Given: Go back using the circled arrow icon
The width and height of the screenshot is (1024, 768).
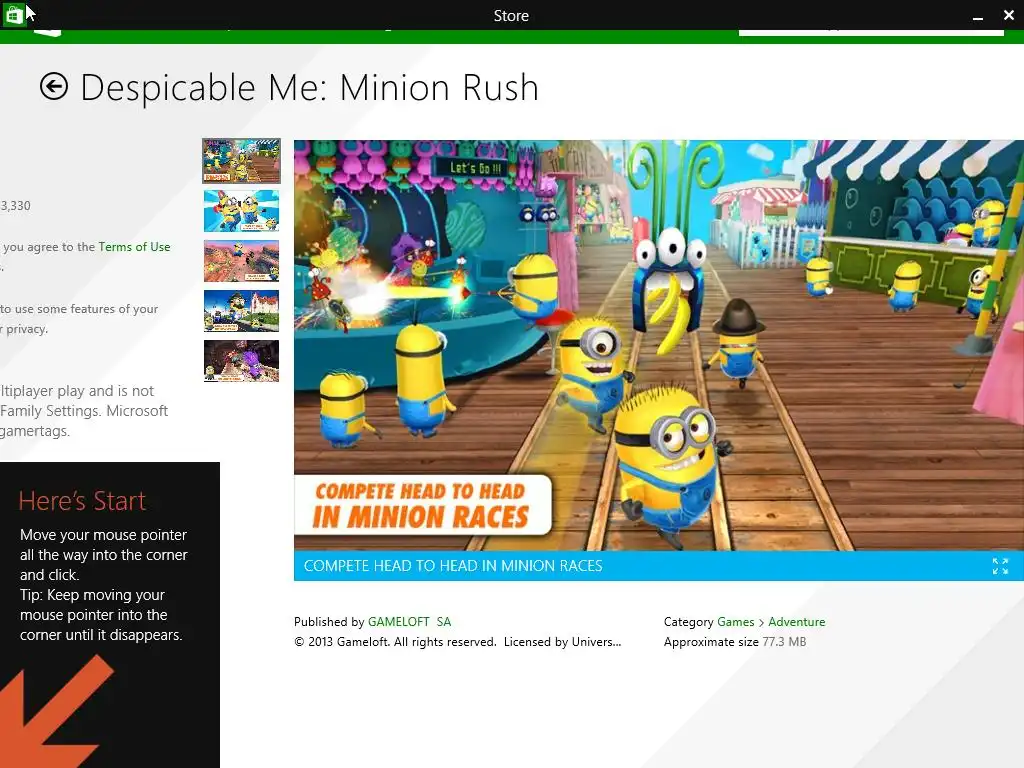Looking at the screenshot, I should coord(54,86).
